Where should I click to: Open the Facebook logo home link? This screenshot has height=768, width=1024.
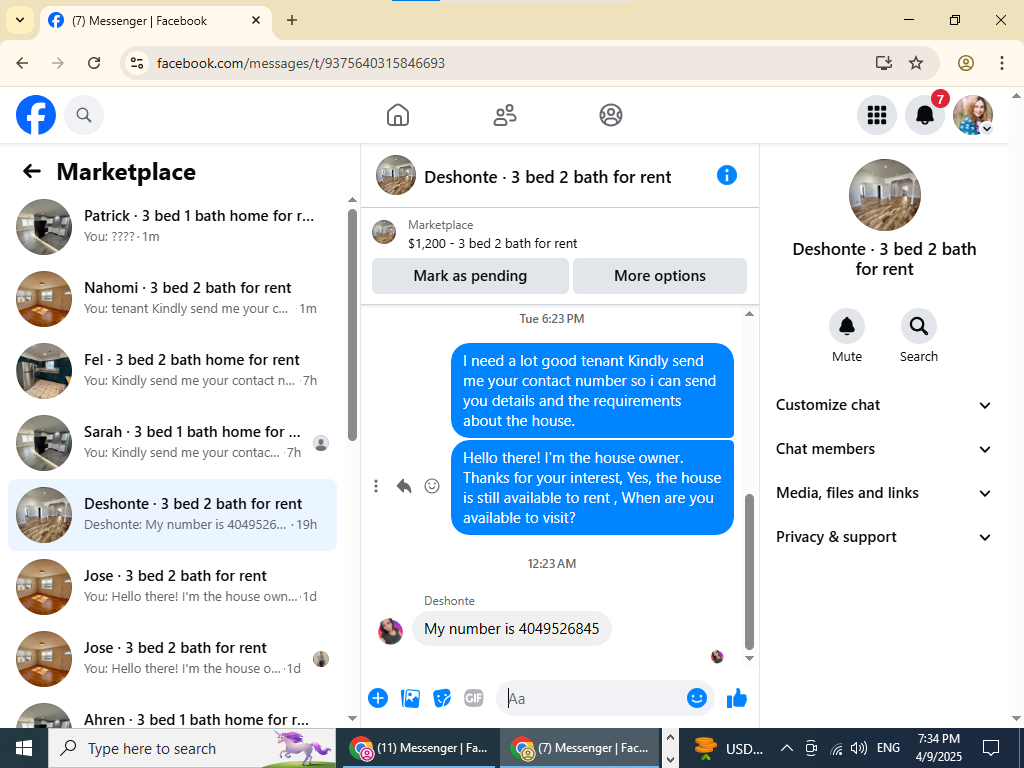(36, 115)
